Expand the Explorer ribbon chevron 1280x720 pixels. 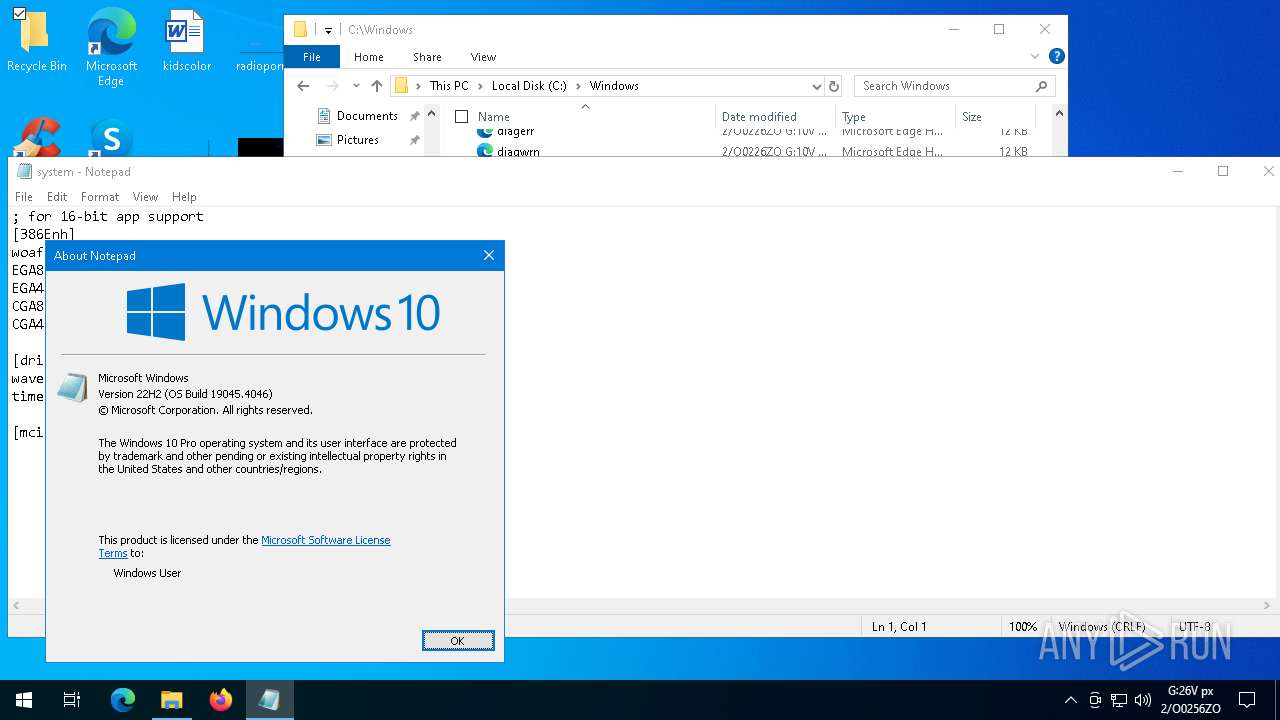pos(1035,57)
